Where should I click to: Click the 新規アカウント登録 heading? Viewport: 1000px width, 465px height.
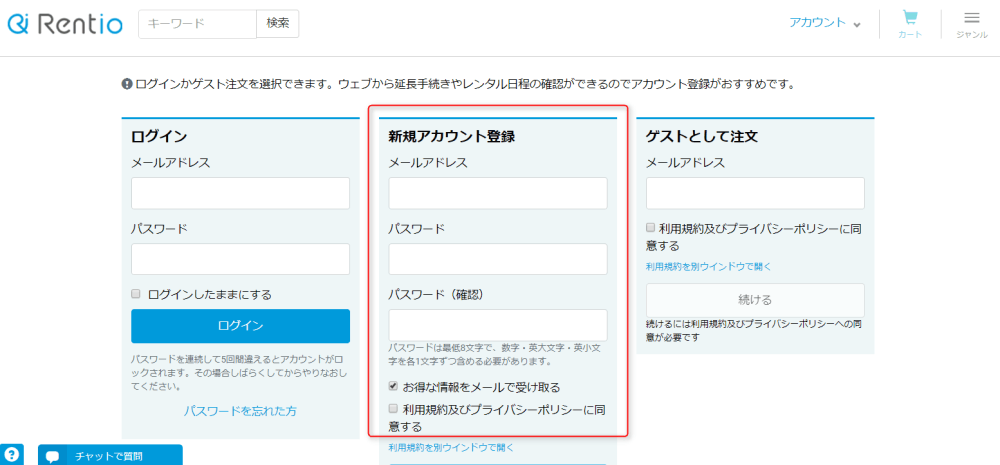tap(452, 136)
